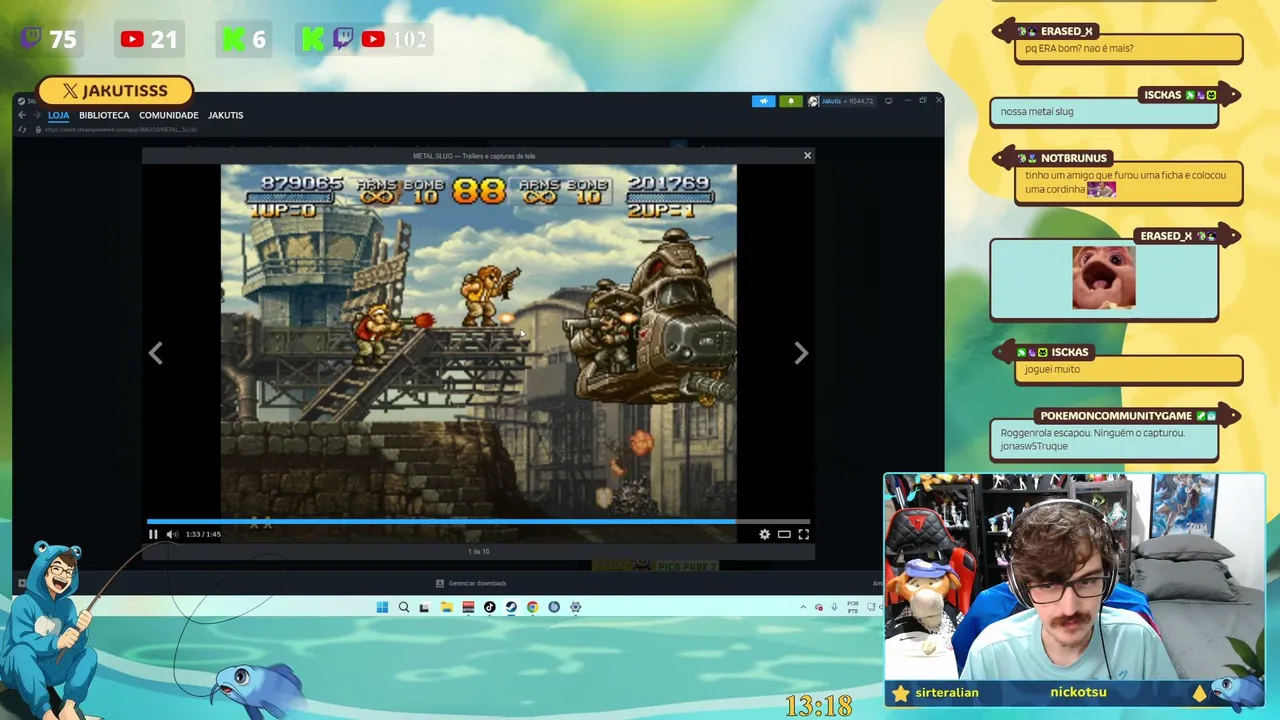Go back in Steam navigation

pos(21,115)
